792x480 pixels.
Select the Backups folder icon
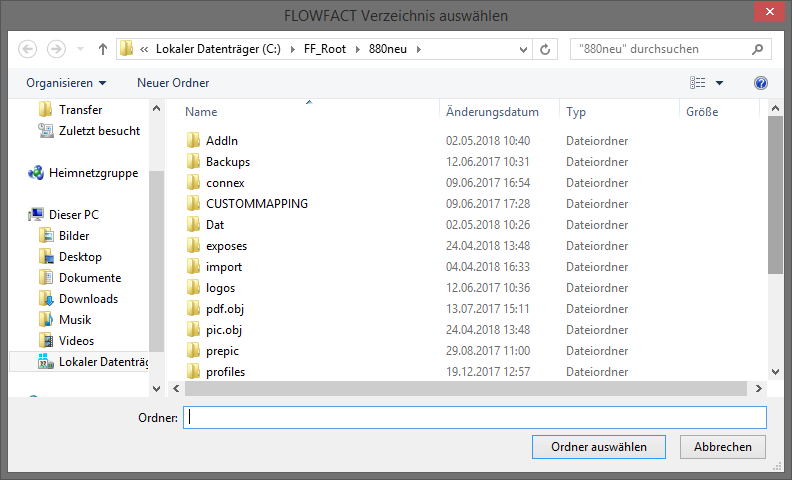pos(193,161)
